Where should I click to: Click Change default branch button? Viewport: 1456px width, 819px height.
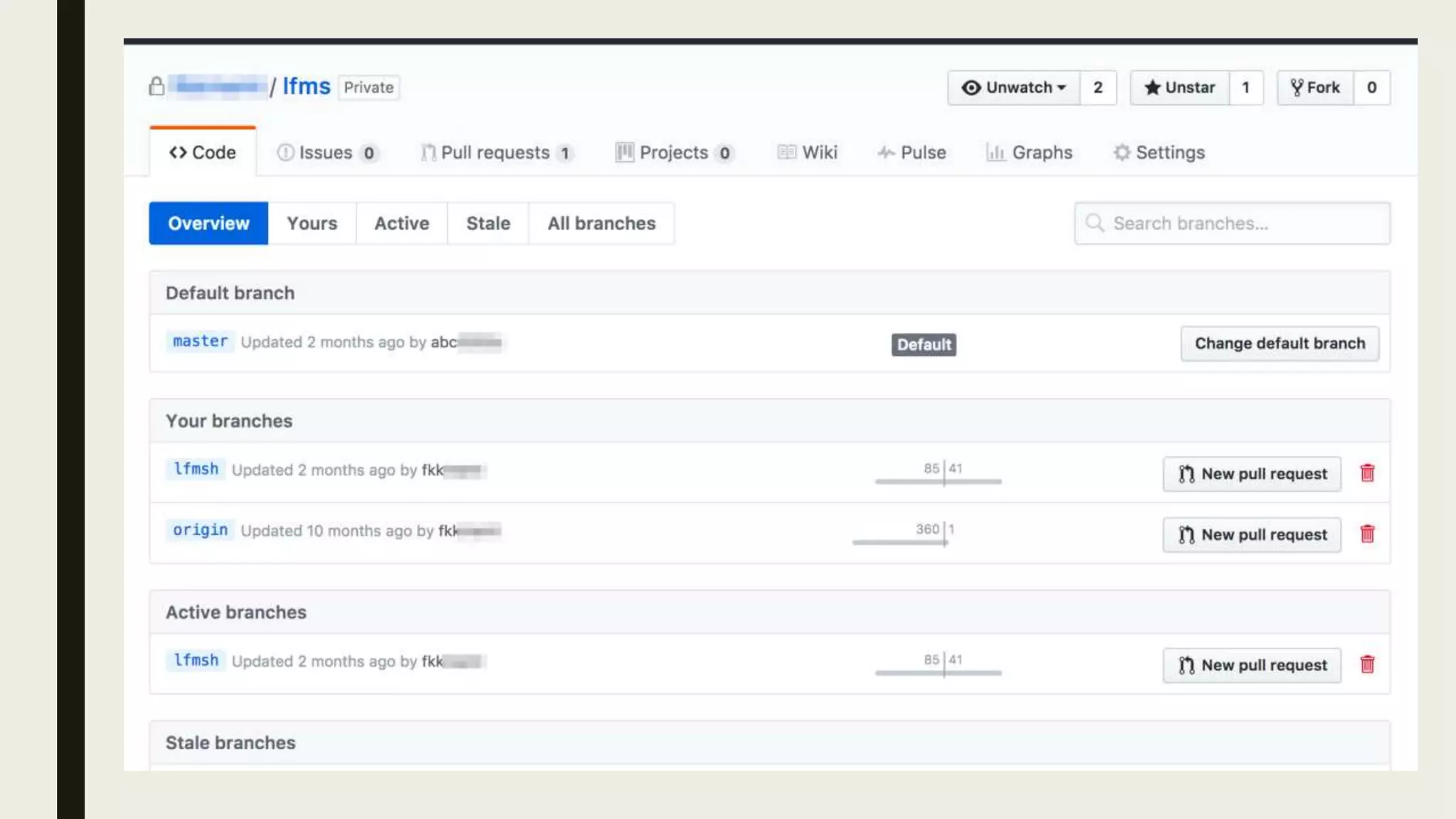point(1279,343)
